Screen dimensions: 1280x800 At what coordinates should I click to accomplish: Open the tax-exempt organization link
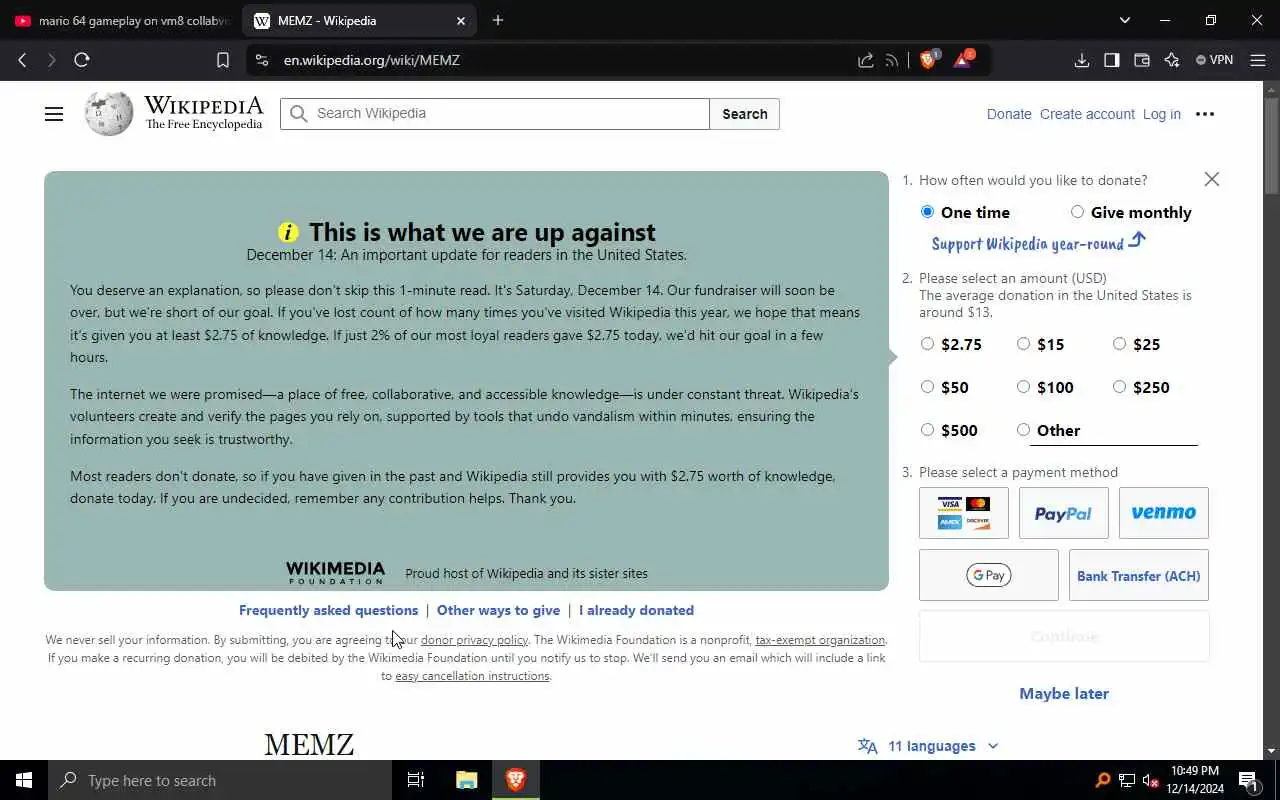coord(820,640)
